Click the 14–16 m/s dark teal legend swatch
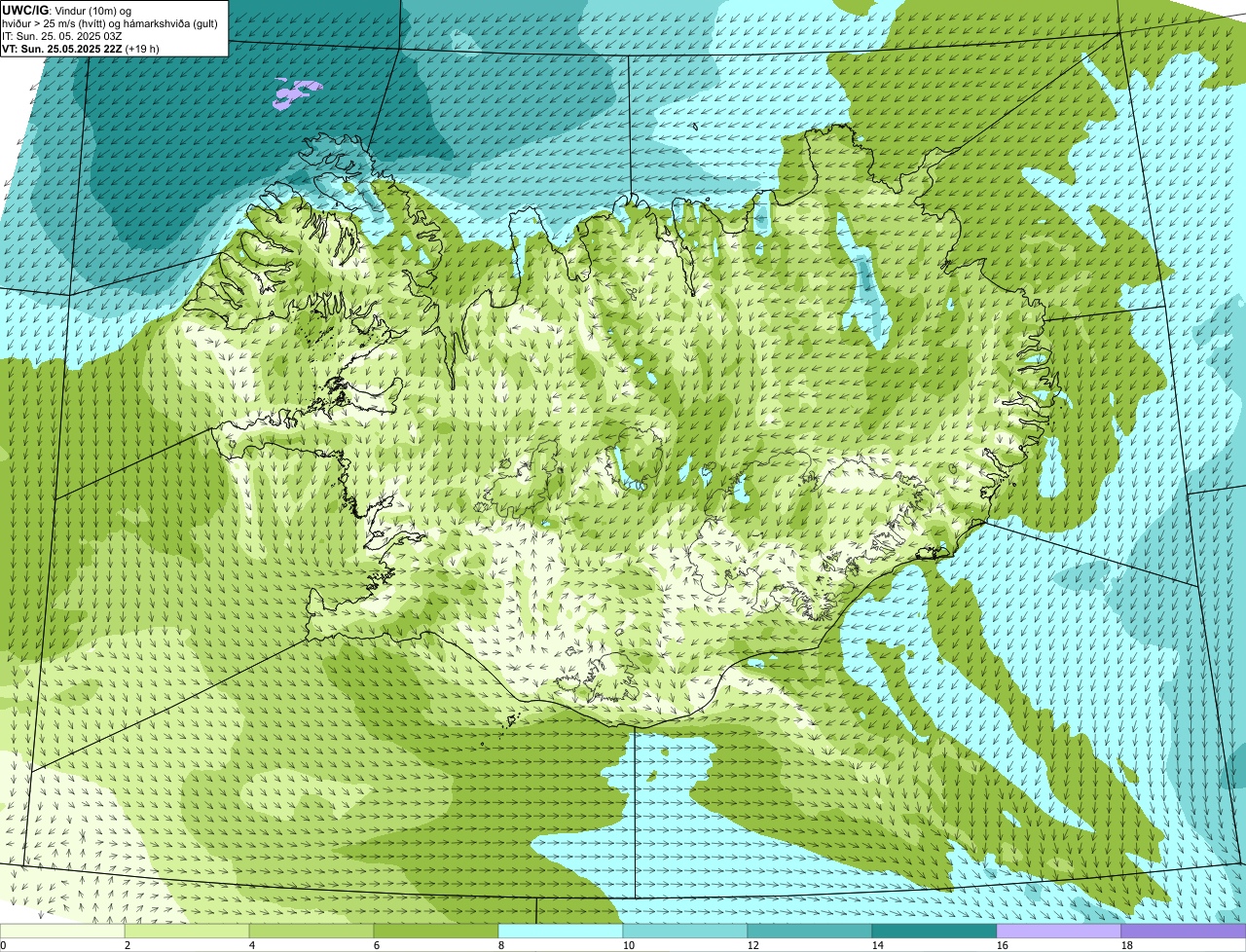 tap(934, 931)
